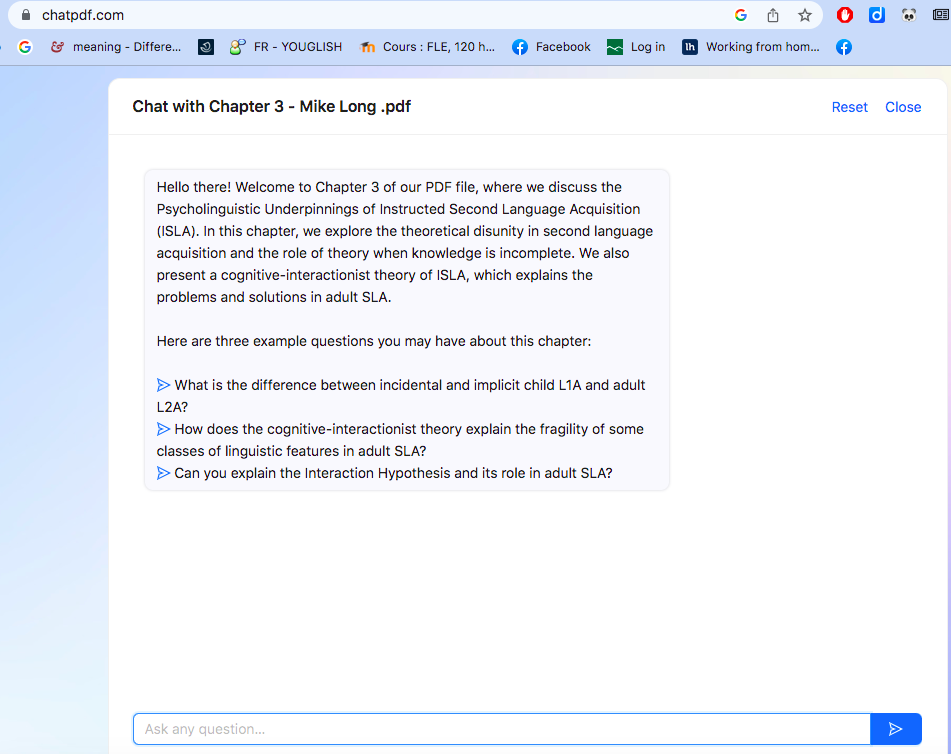The image size is (951, 754).
Task: Close the chat with Chapter 3 PDF
Action: click(902, 107)
